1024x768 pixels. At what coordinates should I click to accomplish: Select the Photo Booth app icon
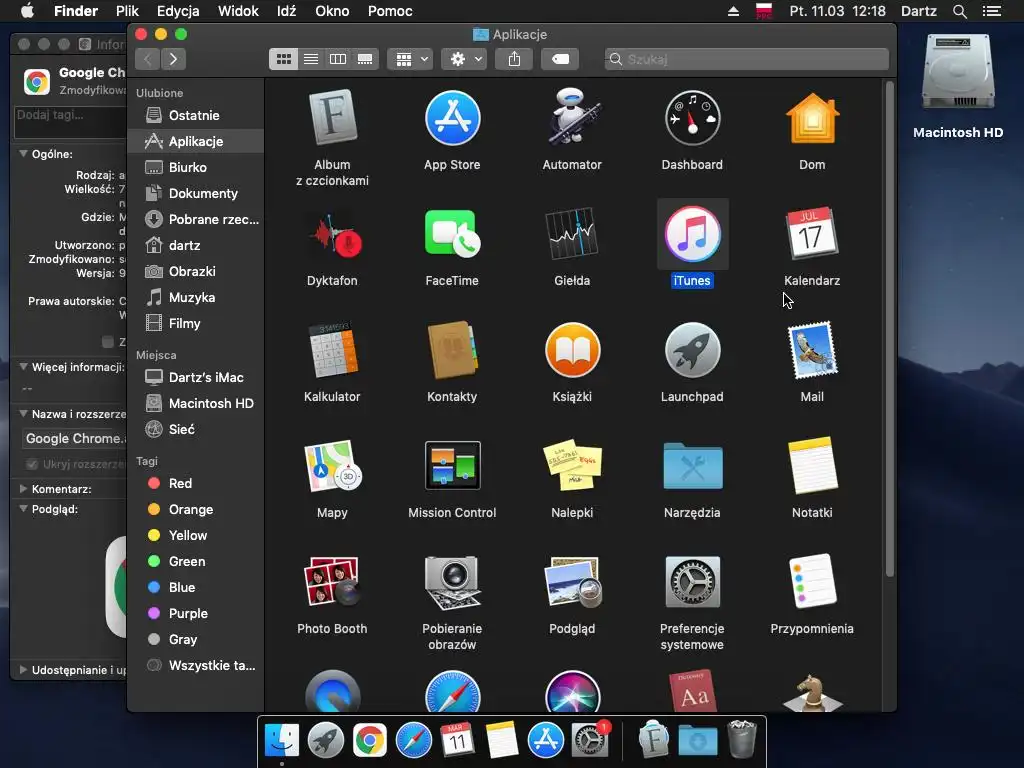pos(332,581)
